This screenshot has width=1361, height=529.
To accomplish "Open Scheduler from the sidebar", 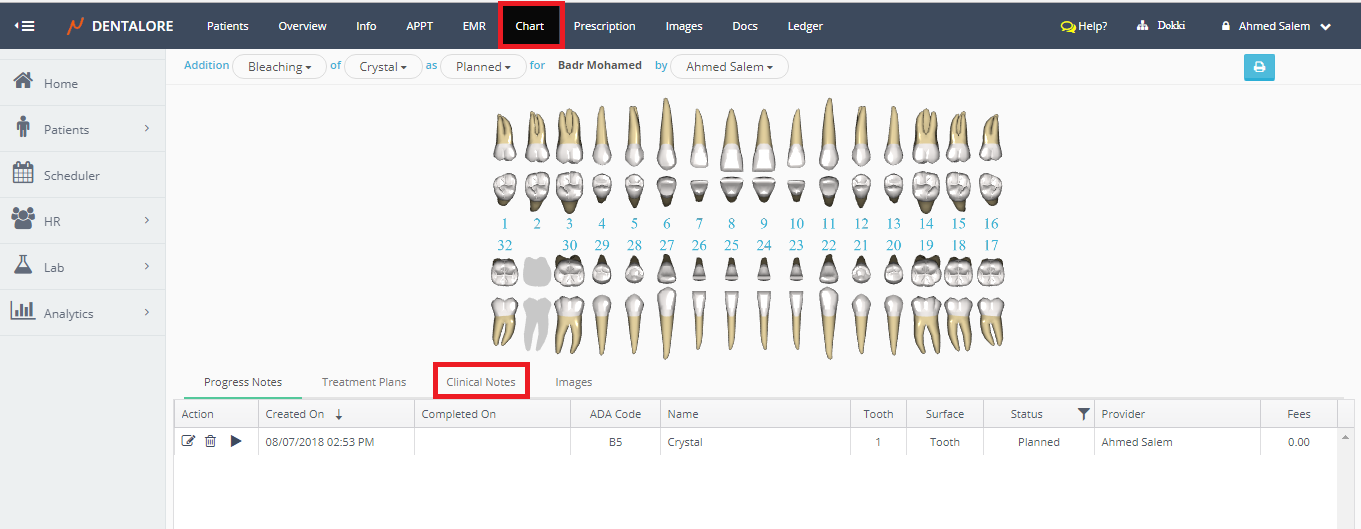I will coord(71,175).
